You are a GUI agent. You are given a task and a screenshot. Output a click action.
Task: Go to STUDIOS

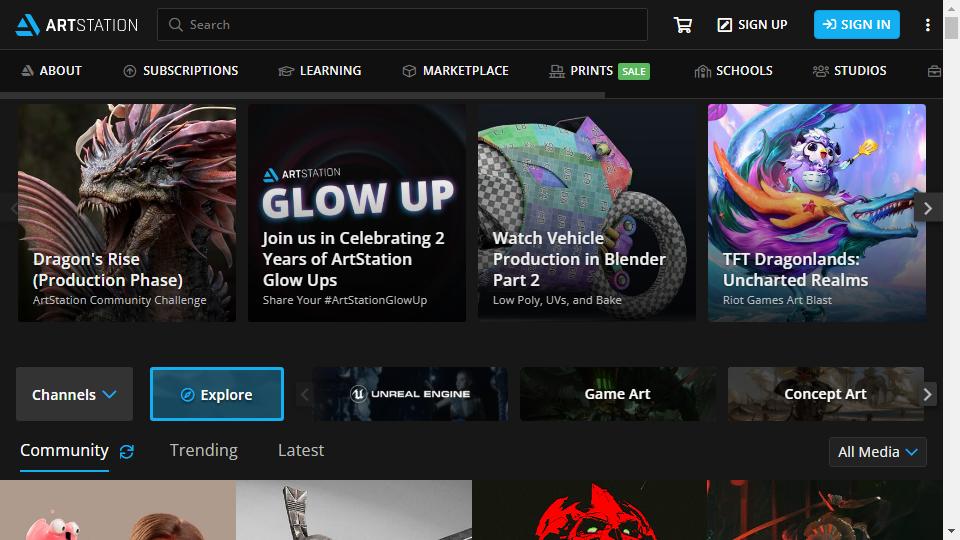tap(850, 71)
